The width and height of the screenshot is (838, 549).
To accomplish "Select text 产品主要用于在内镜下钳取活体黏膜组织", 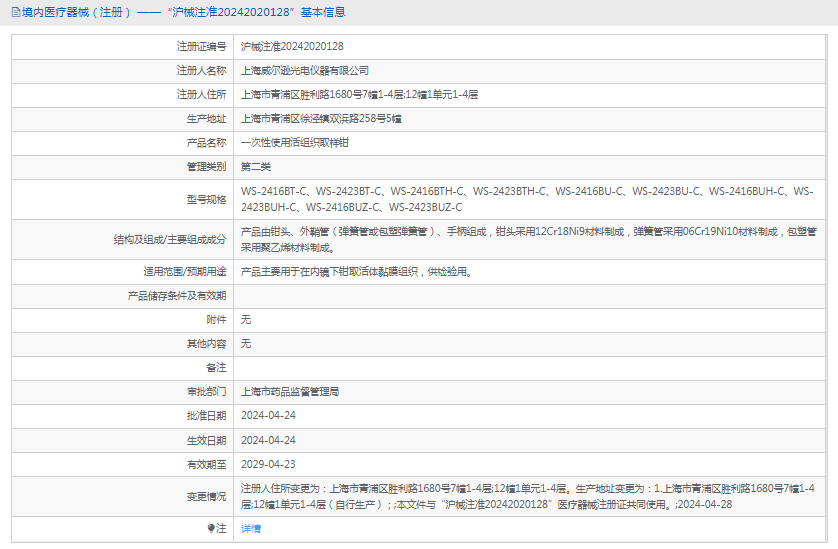I will [329, 272].
